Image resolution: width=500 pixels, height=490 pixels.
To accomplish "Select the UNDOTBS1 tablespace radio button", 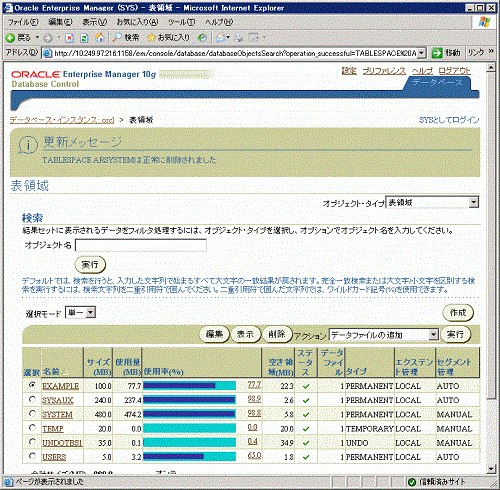I will (32, 442).
